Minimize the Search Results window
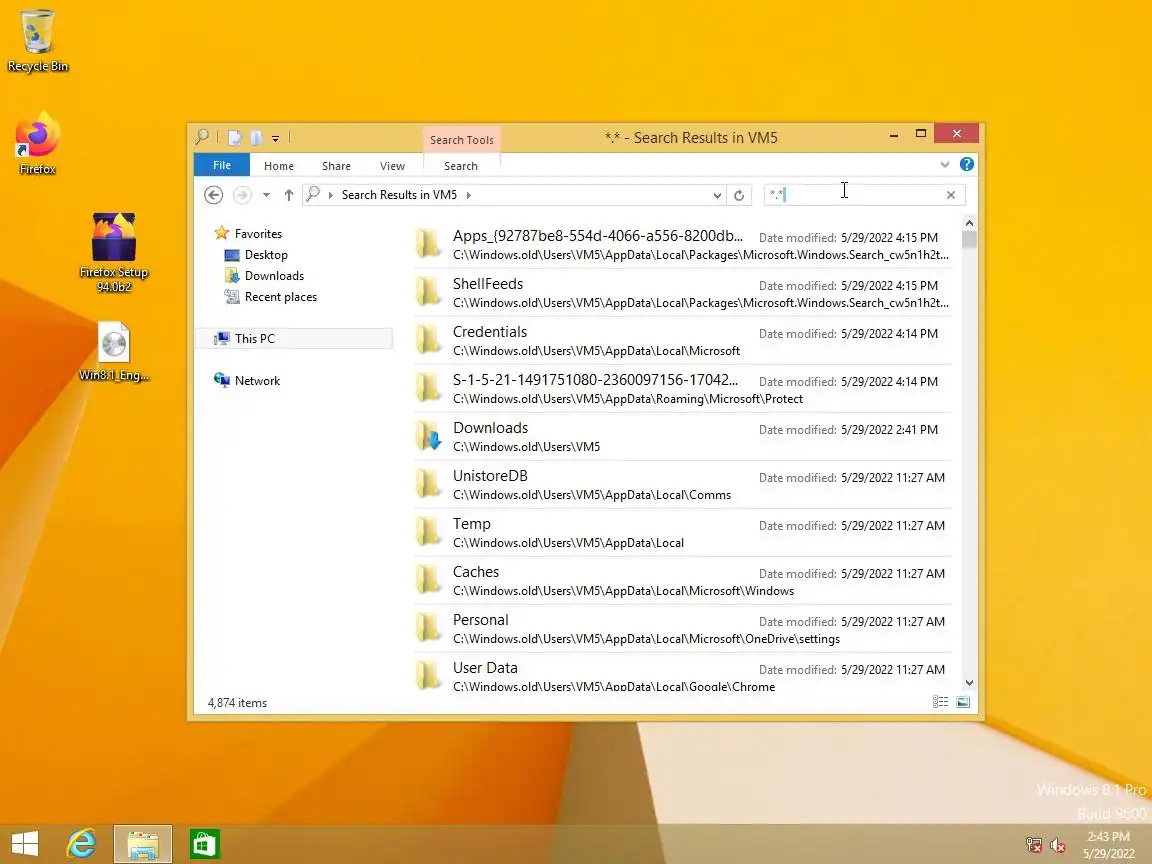The image size is (1152, 864). pyautogui.click(x=893, y=134)
